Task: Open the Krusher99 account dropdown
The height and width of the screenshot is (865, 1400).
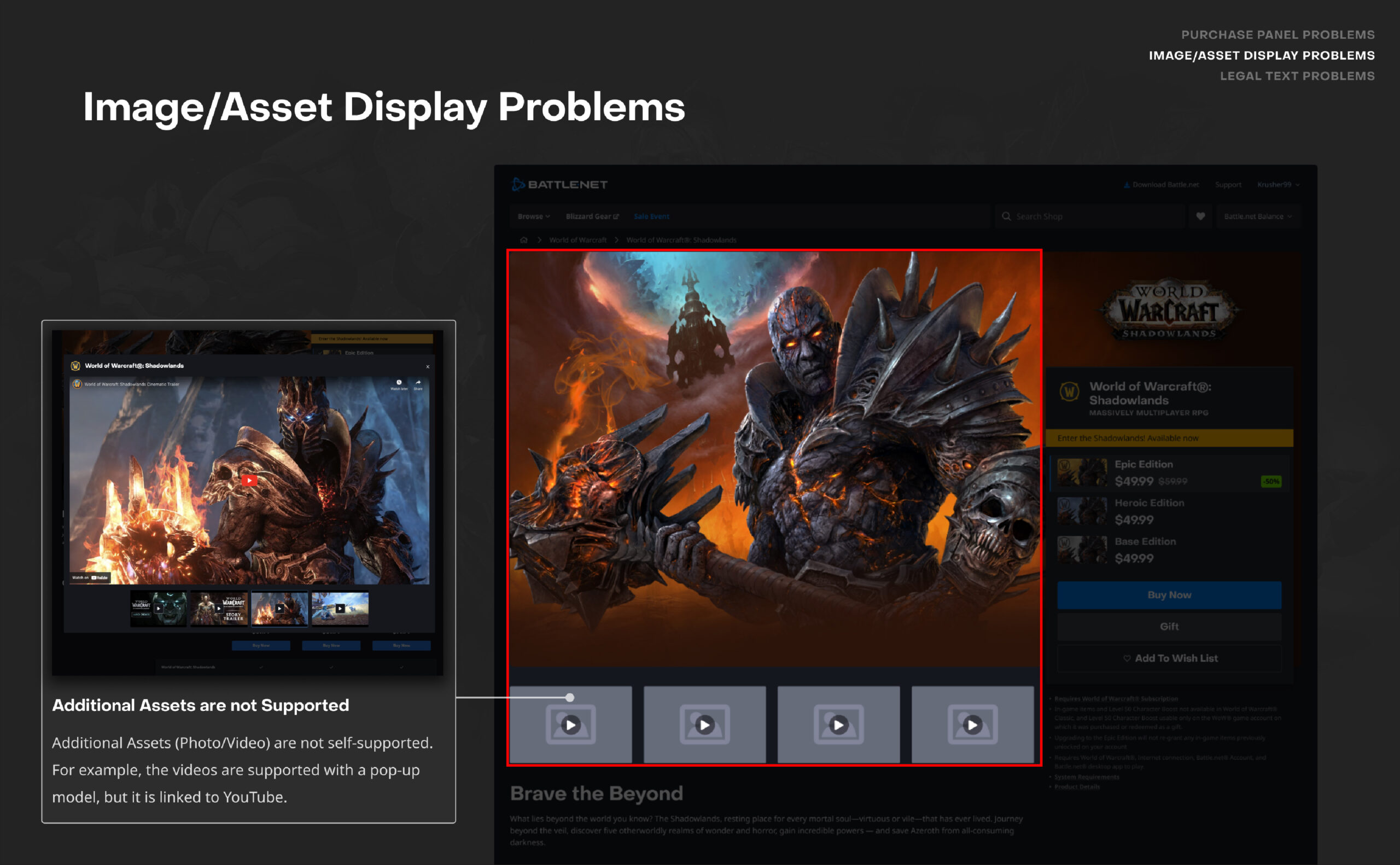Action: point(1278,185)
